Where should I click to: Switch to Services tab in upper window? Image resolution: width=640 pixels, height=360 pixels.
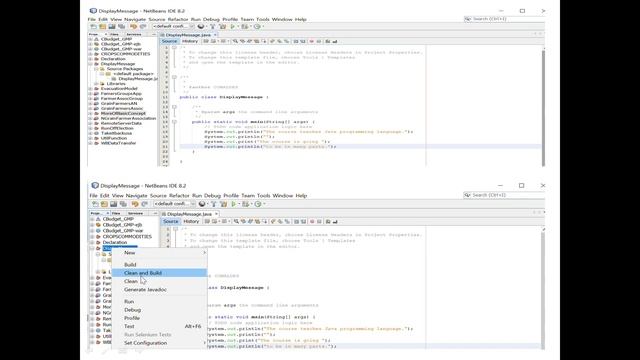click(x=134, y=35)
